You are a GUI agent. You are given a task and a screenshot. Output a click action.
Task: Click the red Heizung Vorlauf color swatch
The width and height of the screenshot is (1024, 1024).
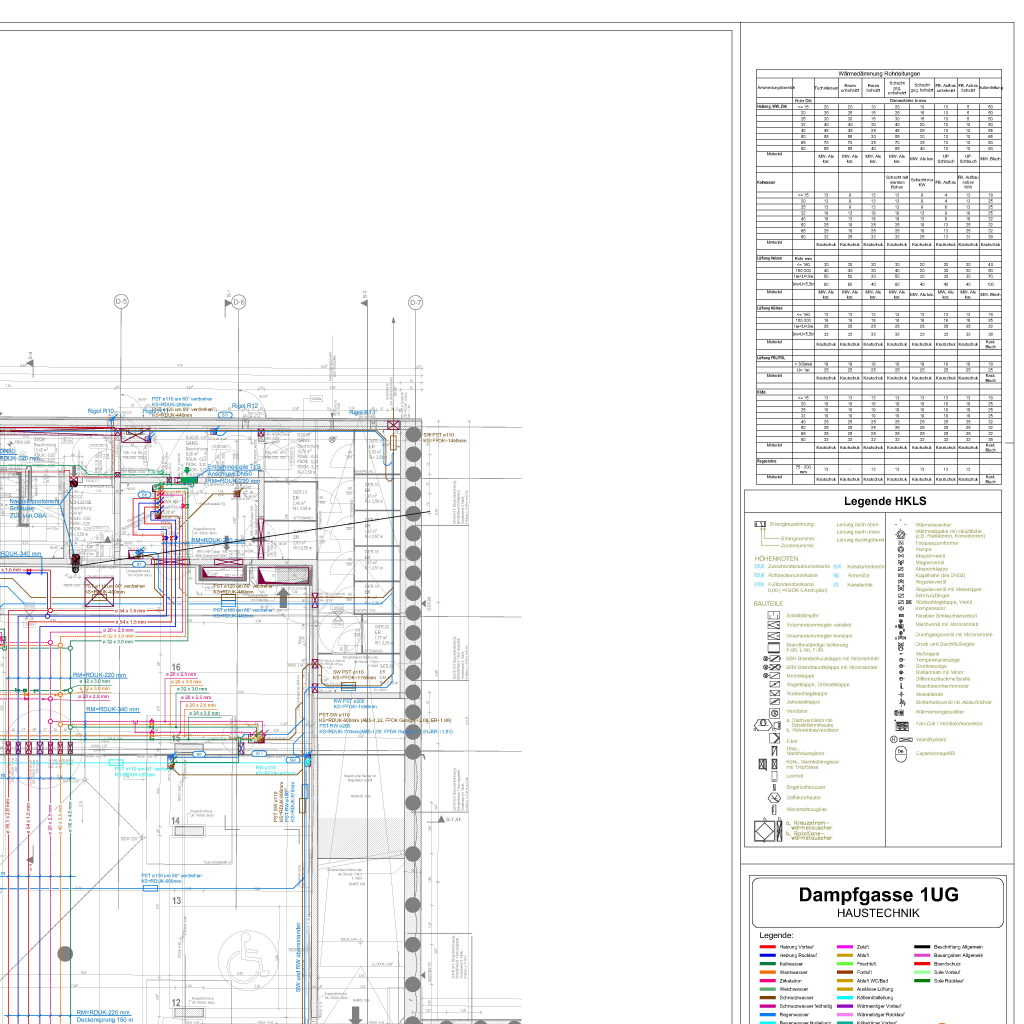coord(767,946)
